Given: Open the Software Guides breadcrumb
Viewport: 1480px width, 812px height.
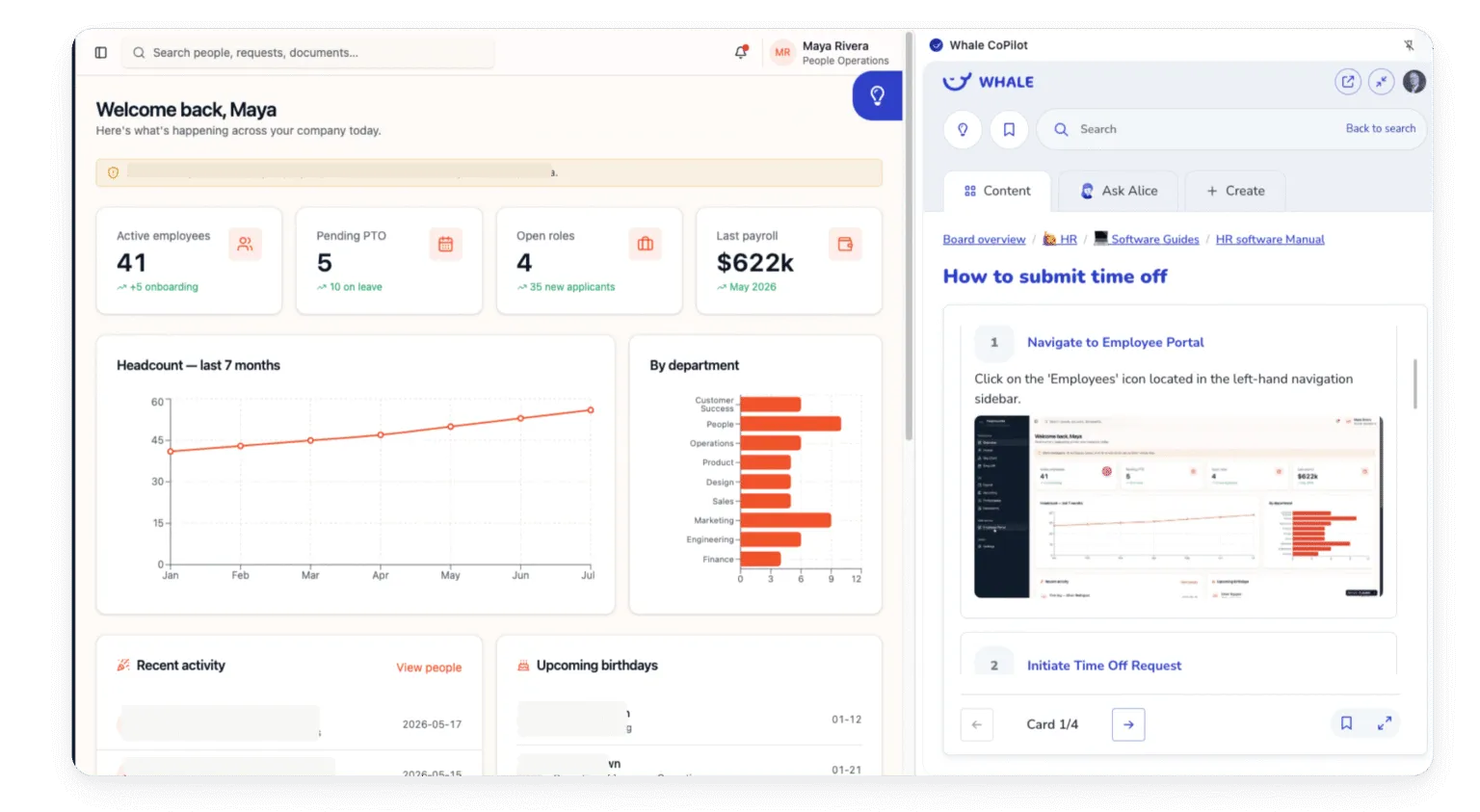Looking at the screenshot, I should (1147, 240).
